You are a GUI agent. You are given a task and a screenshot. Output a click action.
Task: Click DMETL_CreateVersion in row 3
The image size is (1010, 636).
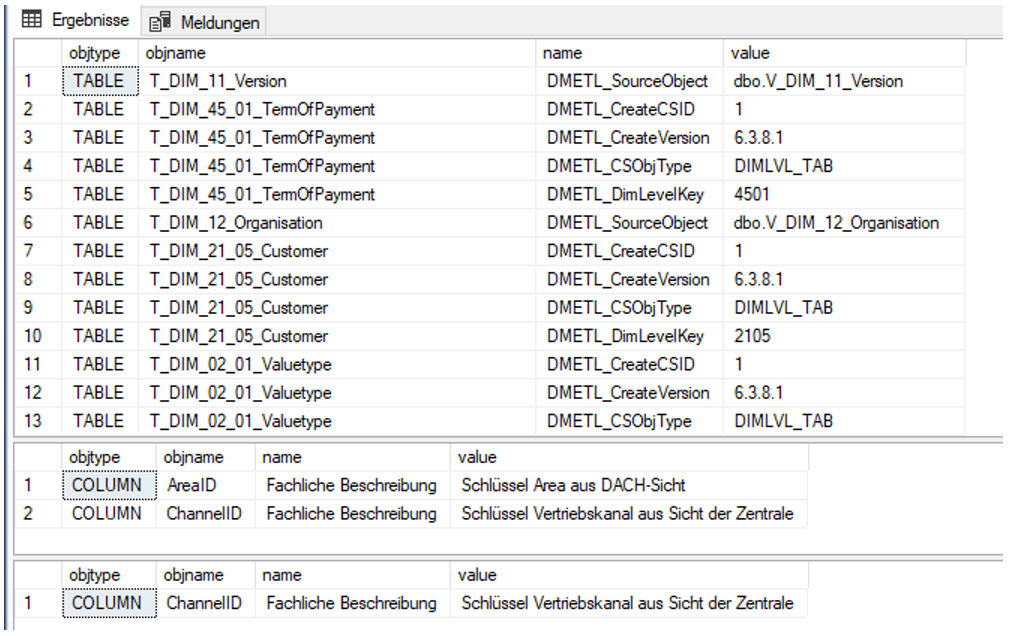(x=629, y=138)
